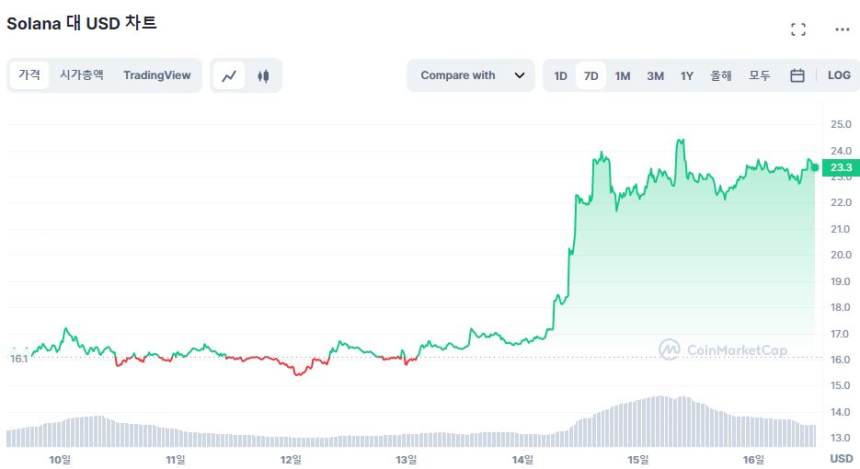The height and width of the screenshot is (469, 860).
Task: Select the 가격 tab
Action: pyautogui.click(x=30, y=75)
